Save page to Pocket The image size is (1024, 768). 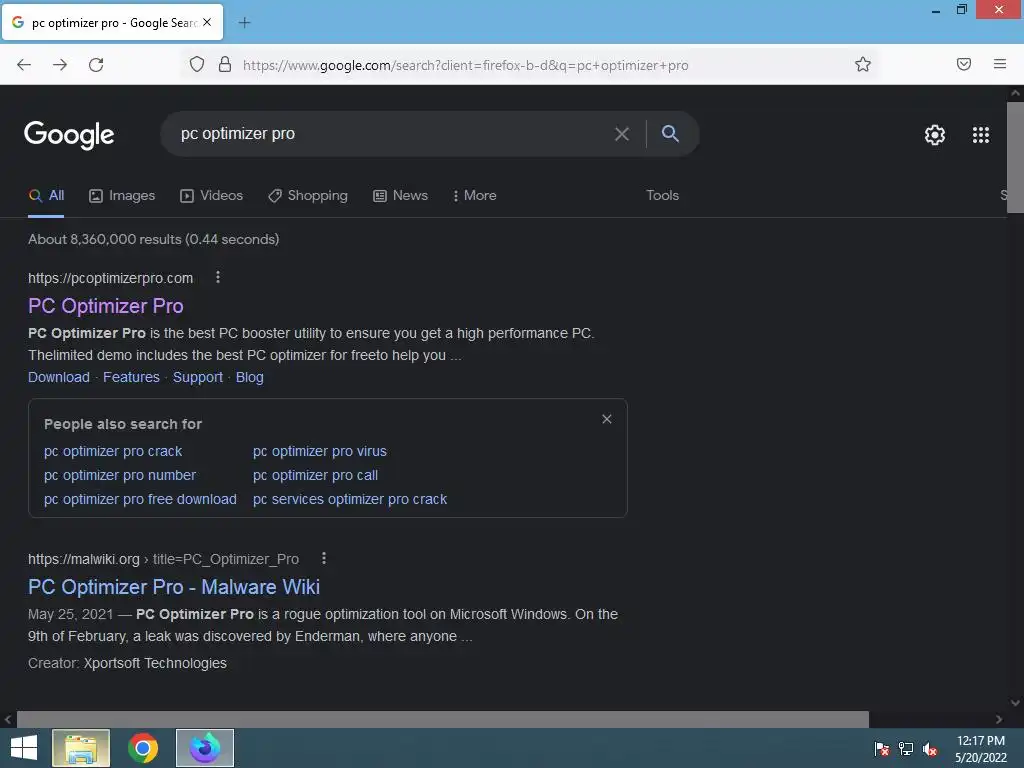pyautogui.click(x=963, y=64)
